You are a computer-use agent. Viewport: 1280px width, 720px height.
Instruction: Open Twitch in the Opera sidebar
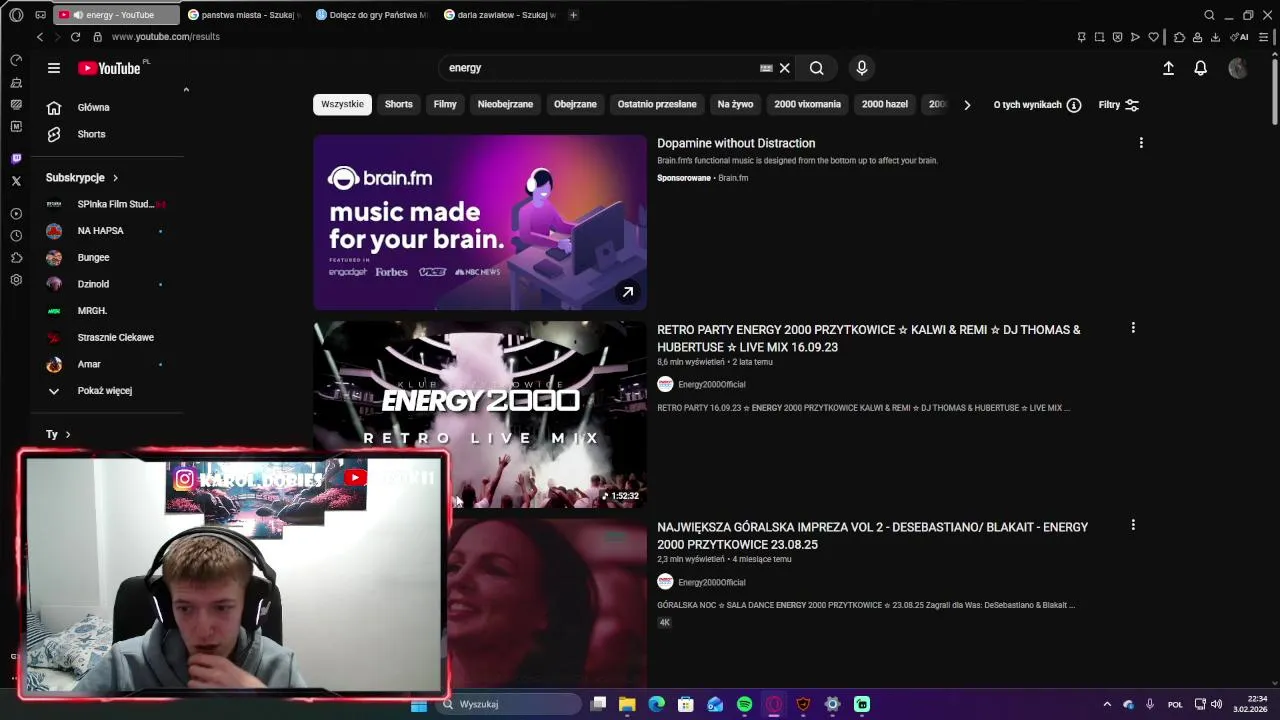click(x=16, y=159)
